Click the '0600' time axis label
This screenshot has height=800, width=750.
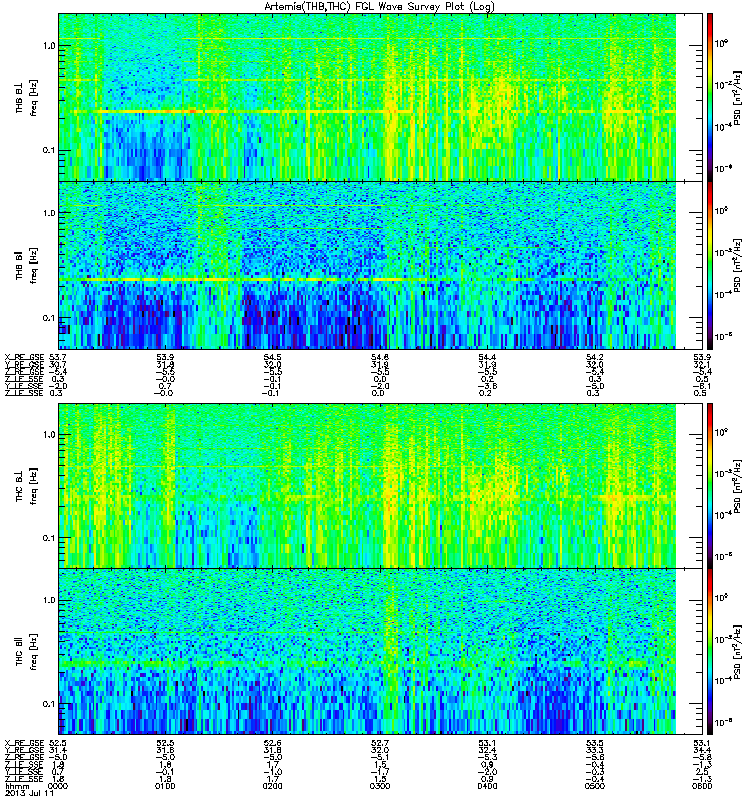tap(702, 786)
